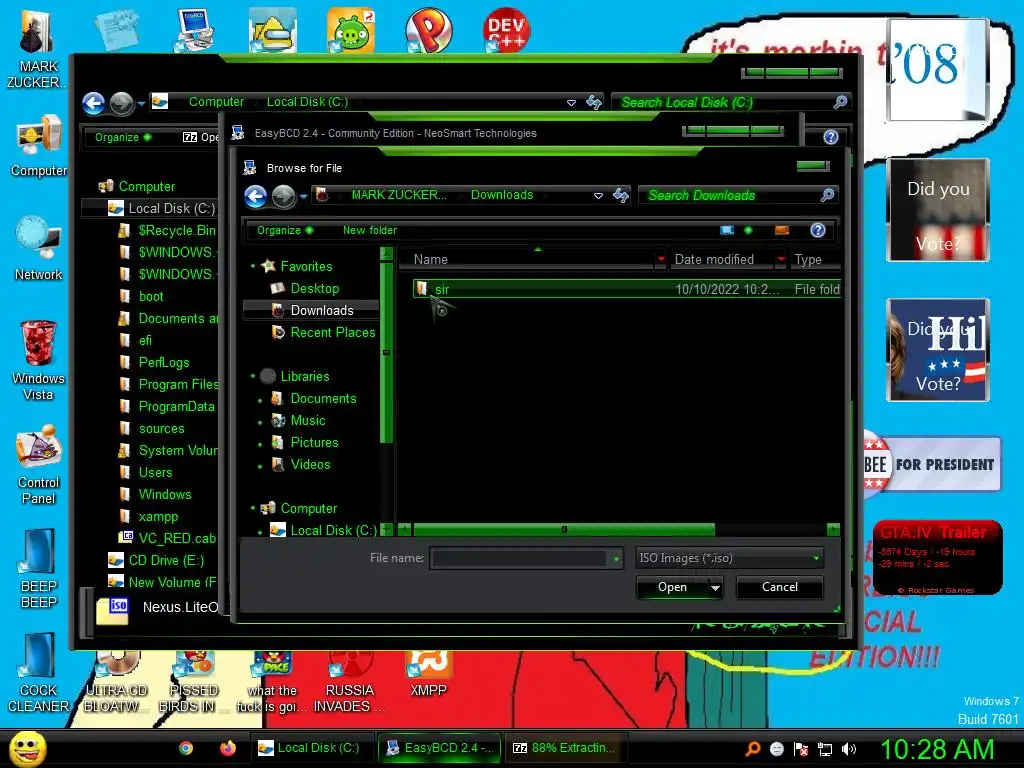
Task: Switch to Local Disk (C:) taskbar button
Action: (311, 748)
